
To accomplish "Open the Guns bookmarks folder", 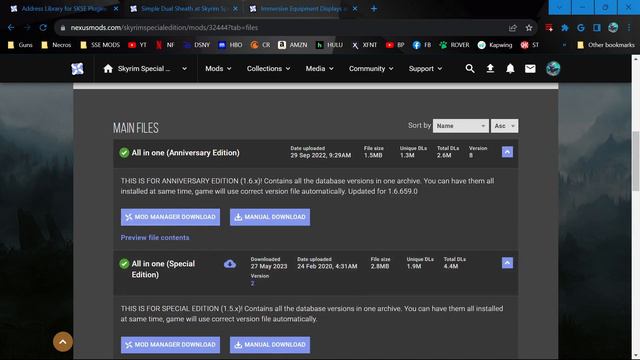I will coord(20,45).
